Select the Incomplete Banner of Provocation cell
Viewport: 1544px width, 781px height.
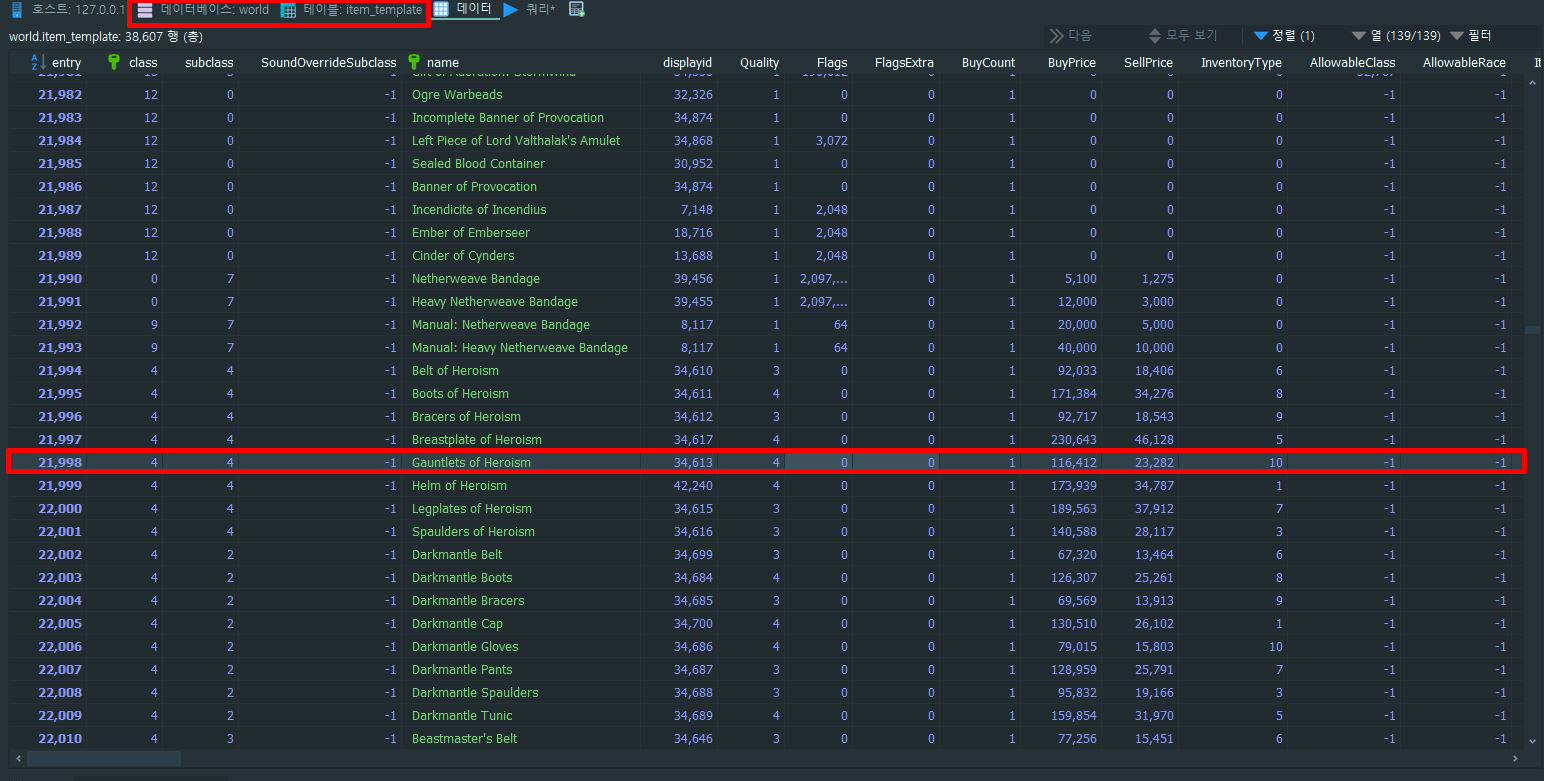click(x=508, y=118)
